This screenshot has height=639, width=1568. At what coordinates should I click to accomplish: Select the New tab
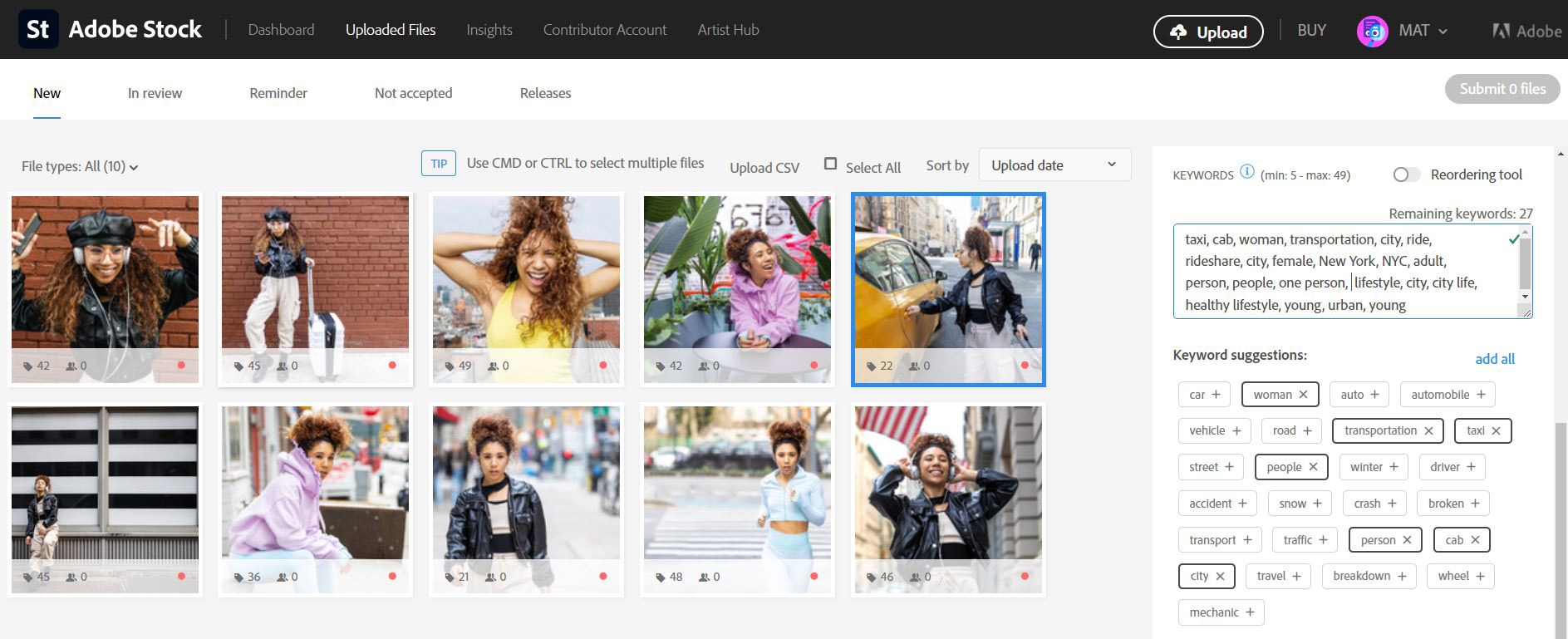tap(47, 93)
